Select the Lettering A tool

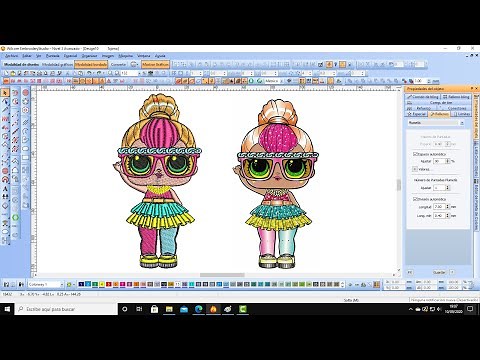coord(5,189)
